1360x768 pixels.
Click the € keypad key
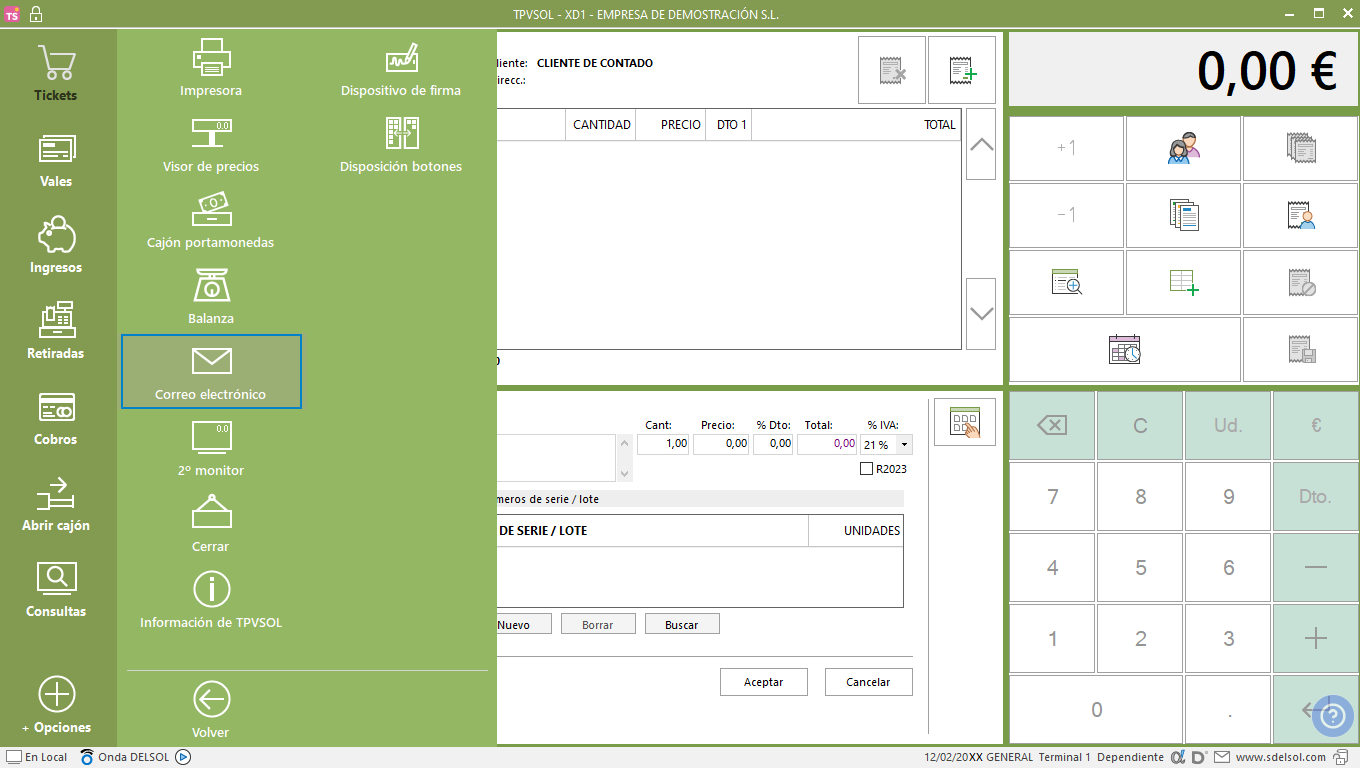pos(1316,425)
